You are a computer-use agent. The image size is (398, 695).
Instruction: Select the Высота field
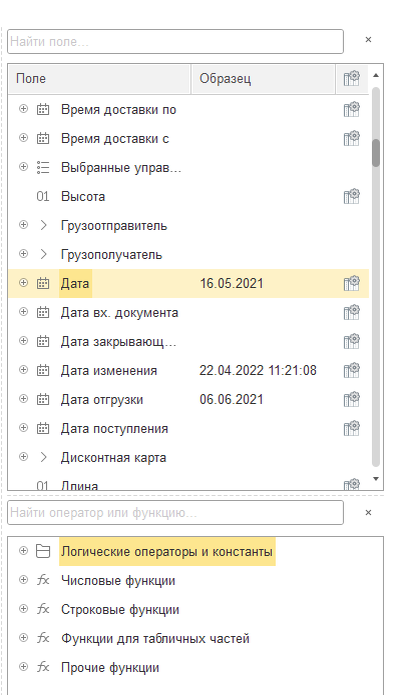(x=83, y=196)
